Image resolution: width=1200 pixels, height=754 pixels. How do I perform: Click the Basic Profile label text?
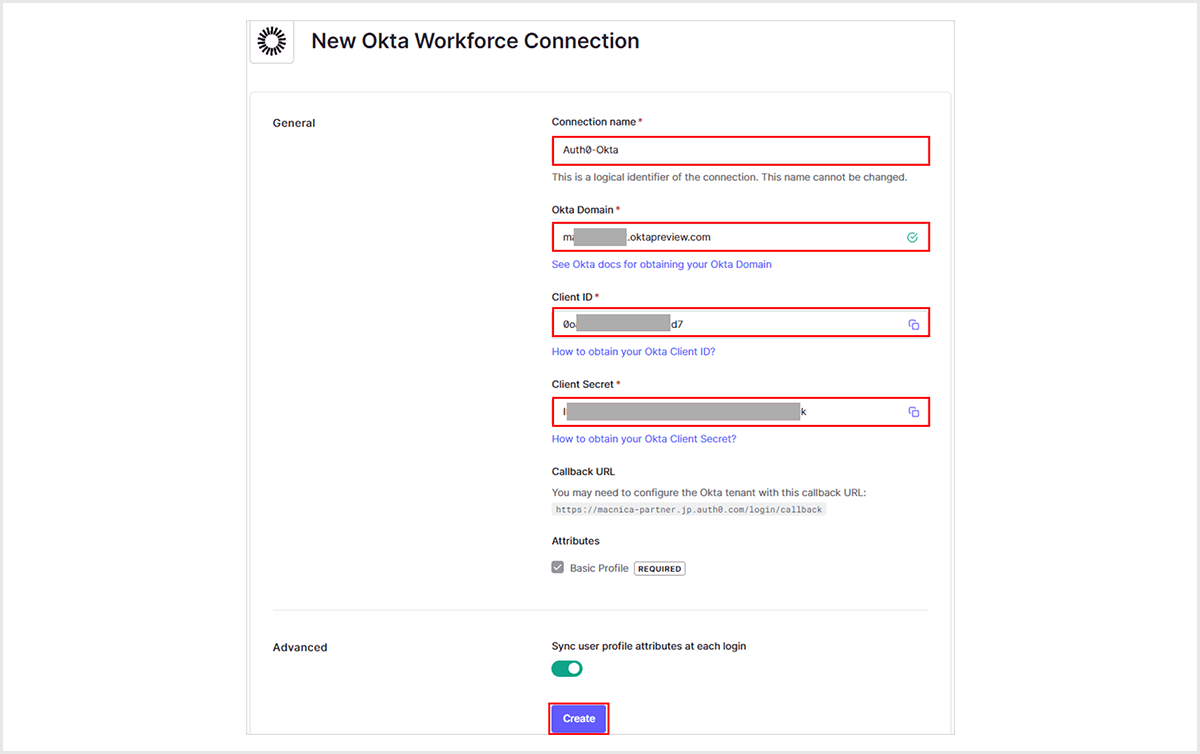[599, 568]
